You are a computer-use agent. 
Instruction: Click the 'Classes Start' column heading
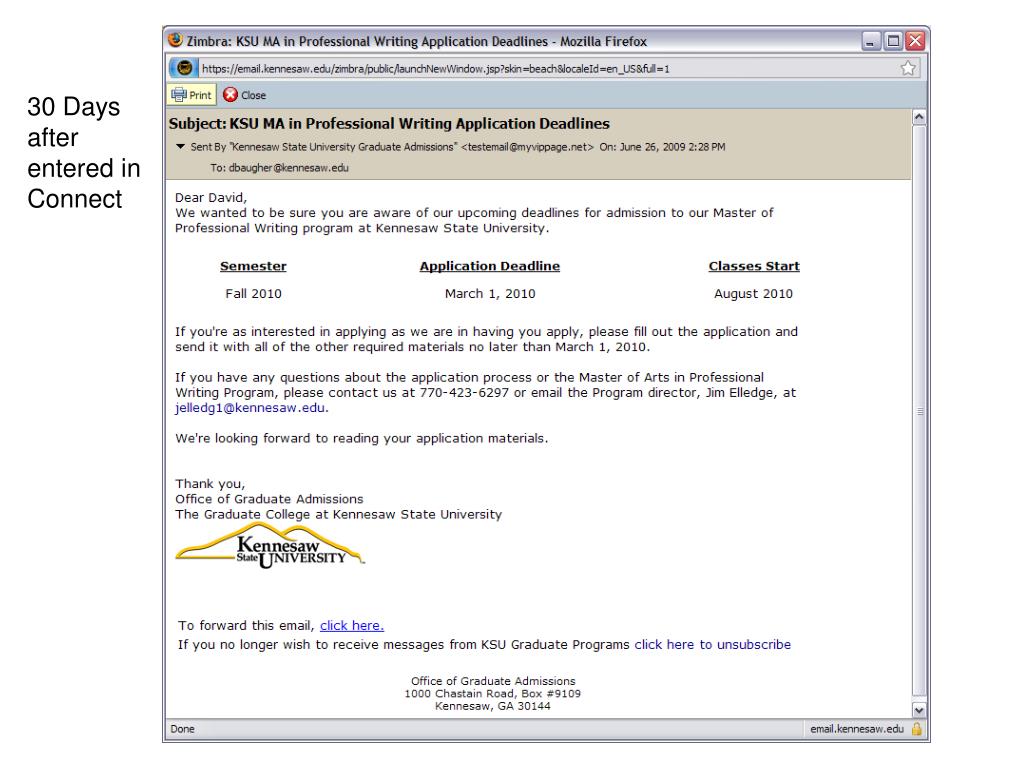pyautogui.click(x=754, y=266)
